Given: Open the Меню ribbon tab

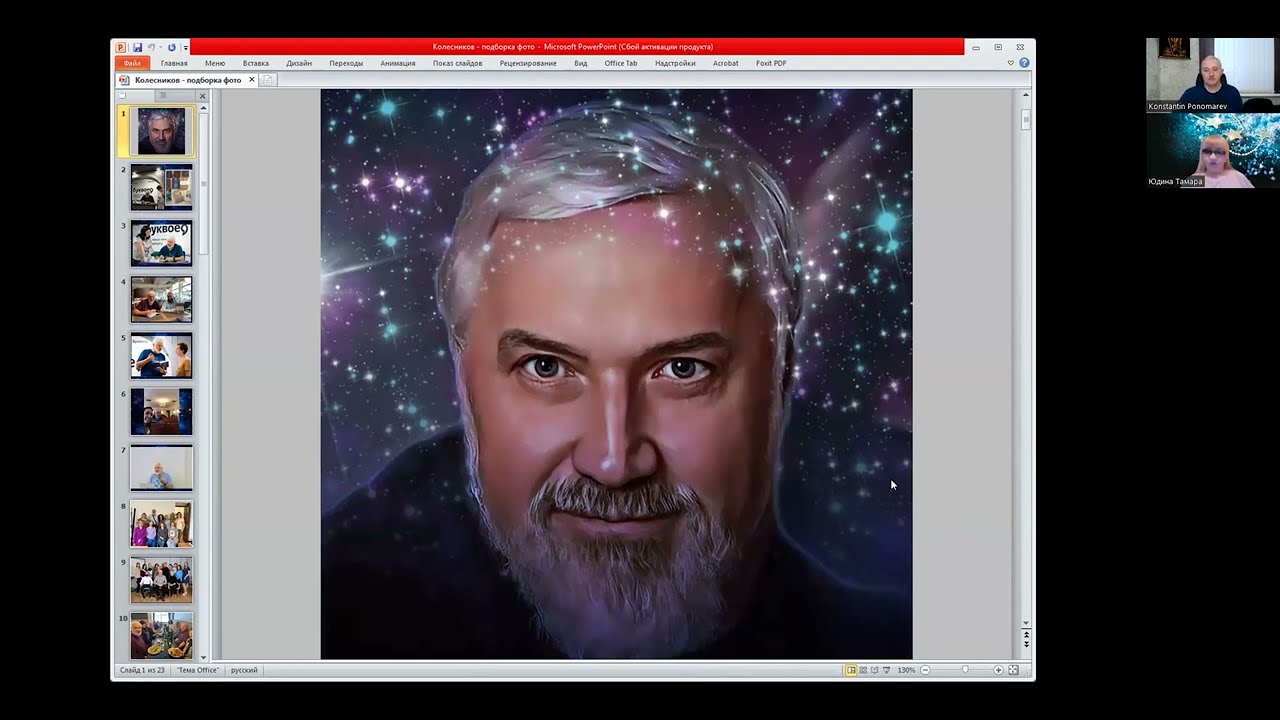Looking at the screenshot, I should pyautogui.click(x=215, y=63).
